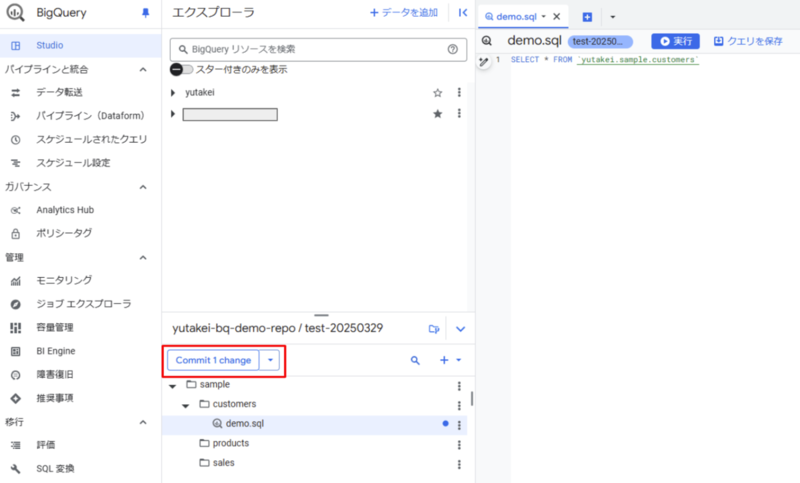Viewport: 800px width, 483px height.
Task: Open the Studio page
Action: [x=81, y=45]
